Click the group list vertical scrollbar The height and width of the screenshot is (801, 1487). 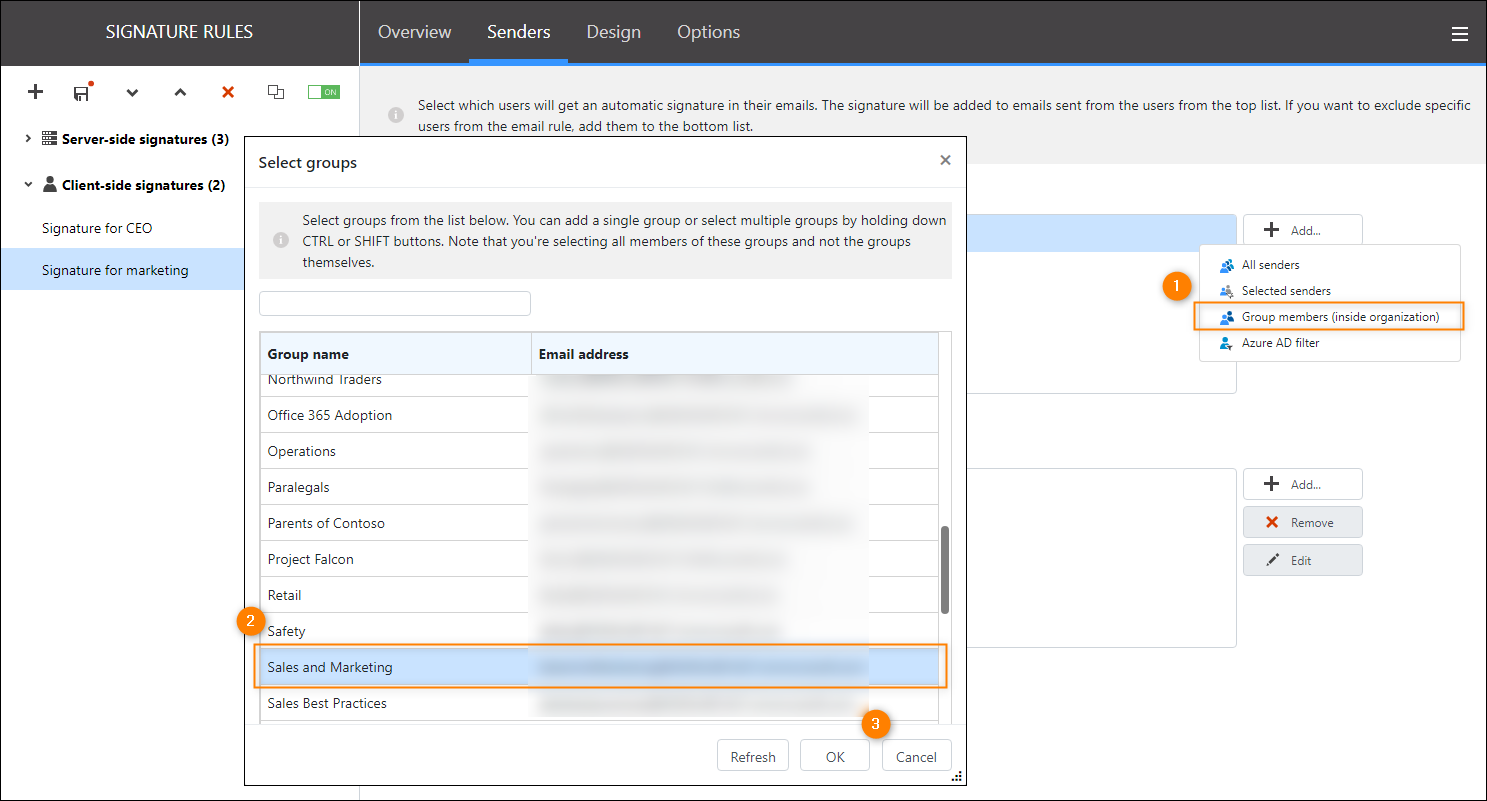point(945,569)
